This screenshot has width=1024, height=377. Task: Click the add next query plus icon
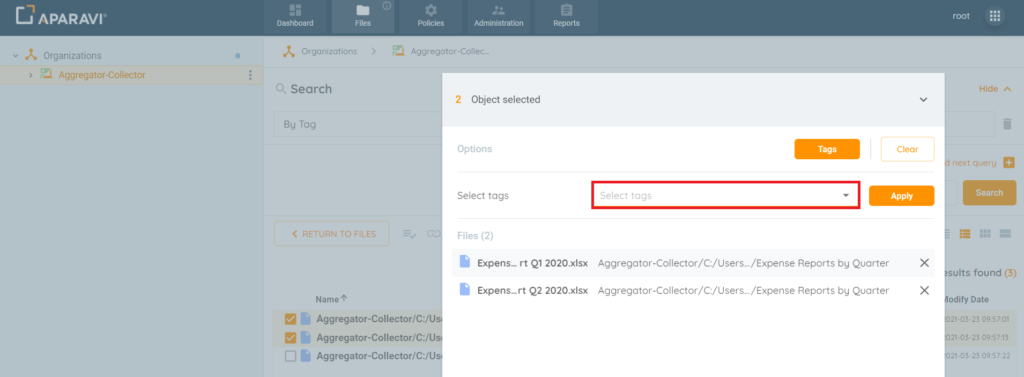[x=1009, y=163]
